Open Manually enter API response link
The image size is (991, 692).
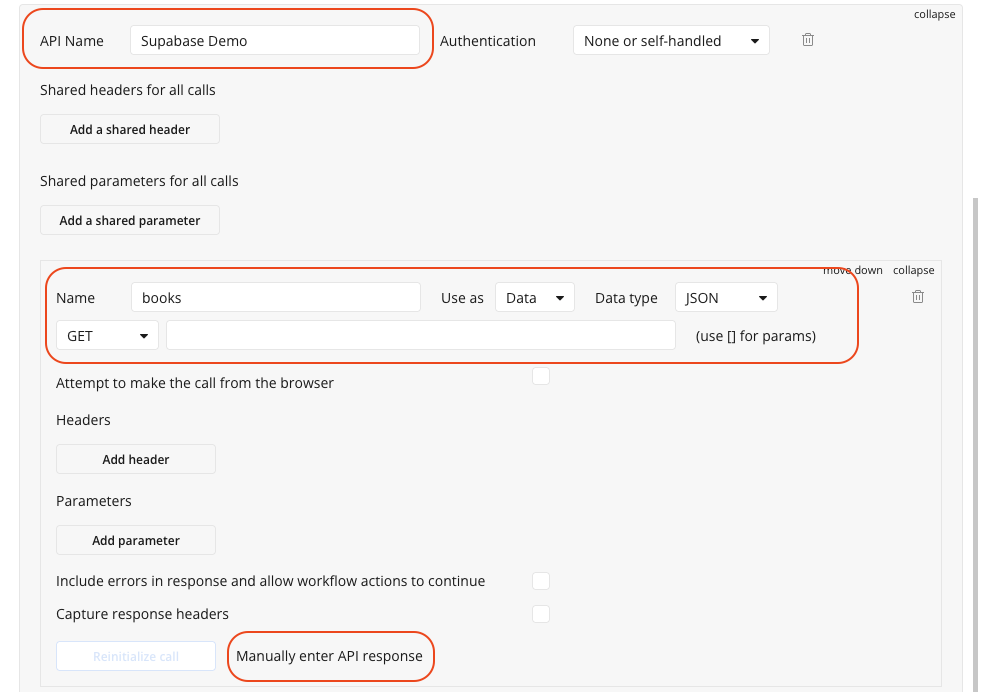[329, 657]
